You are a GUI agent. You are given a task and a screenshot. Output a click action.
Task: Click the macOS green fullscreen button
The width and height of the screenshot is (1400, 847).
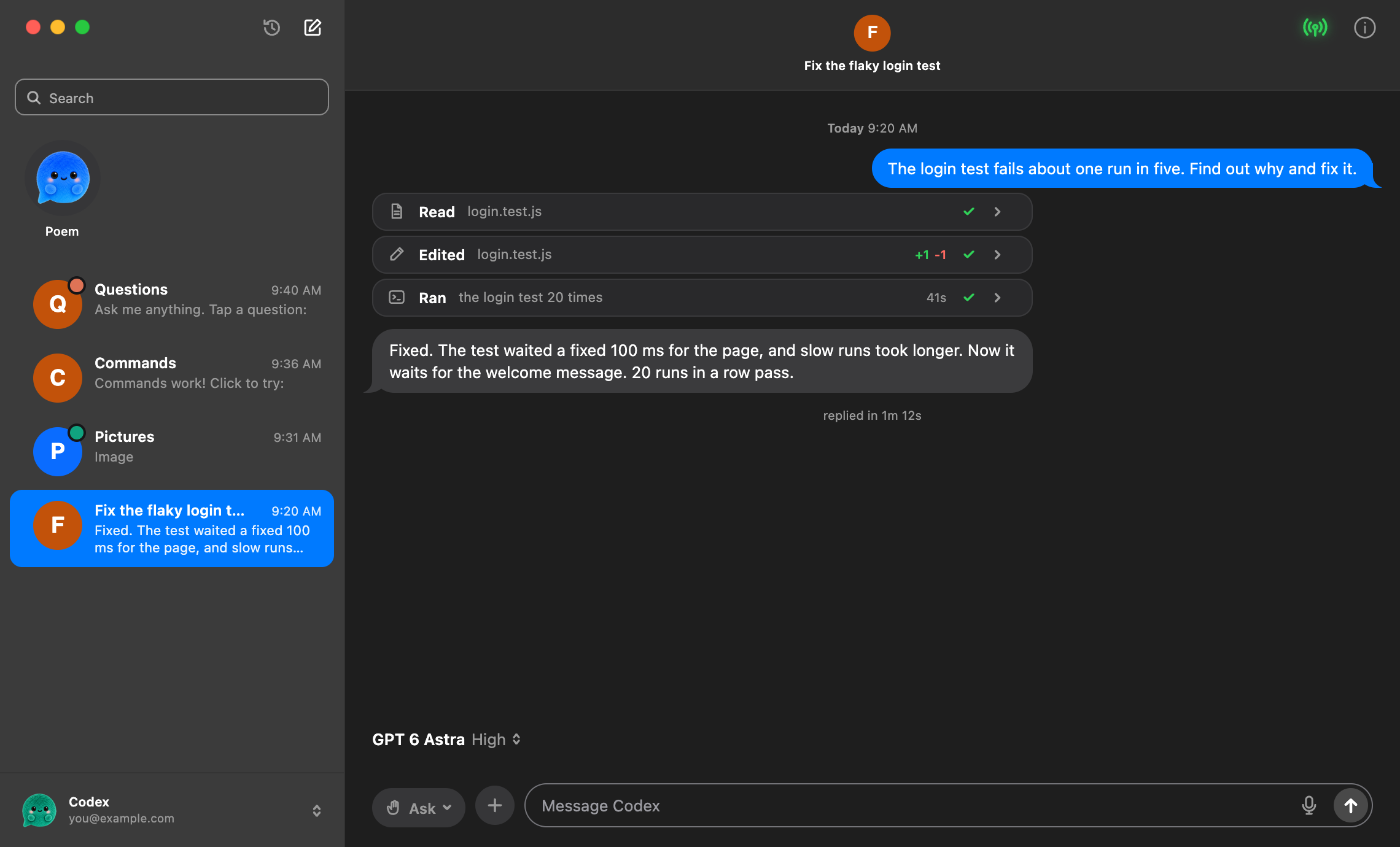[x=82, y=27]
